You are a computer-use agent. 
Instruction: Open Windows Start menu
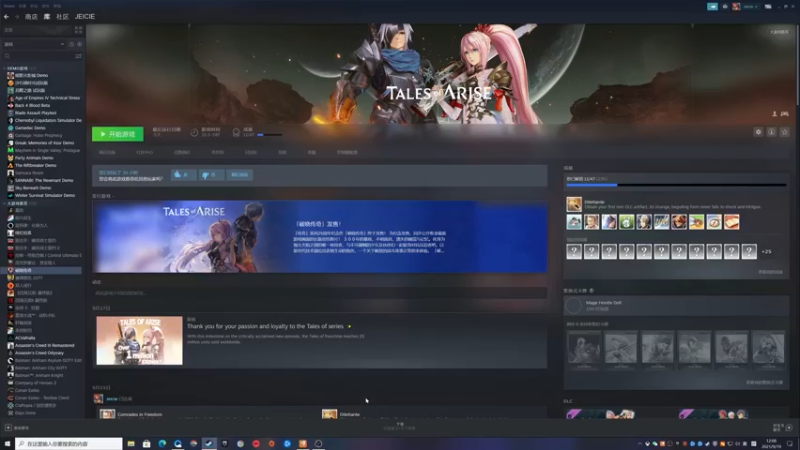[7, 444]
